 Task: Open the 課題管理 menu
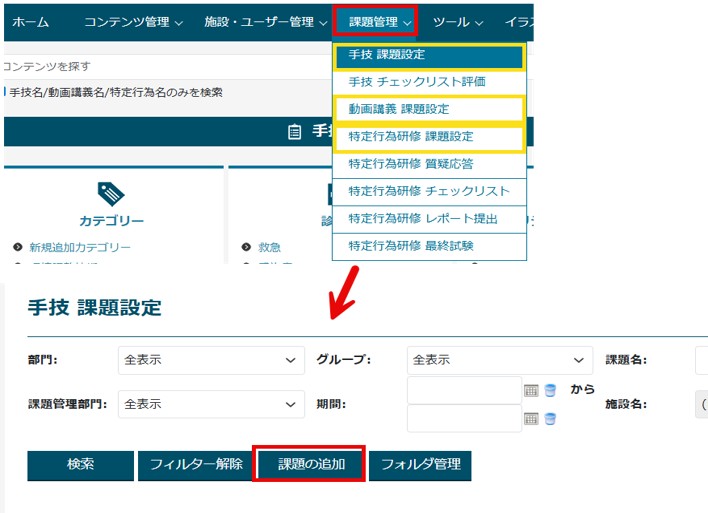tap(375, 21)
